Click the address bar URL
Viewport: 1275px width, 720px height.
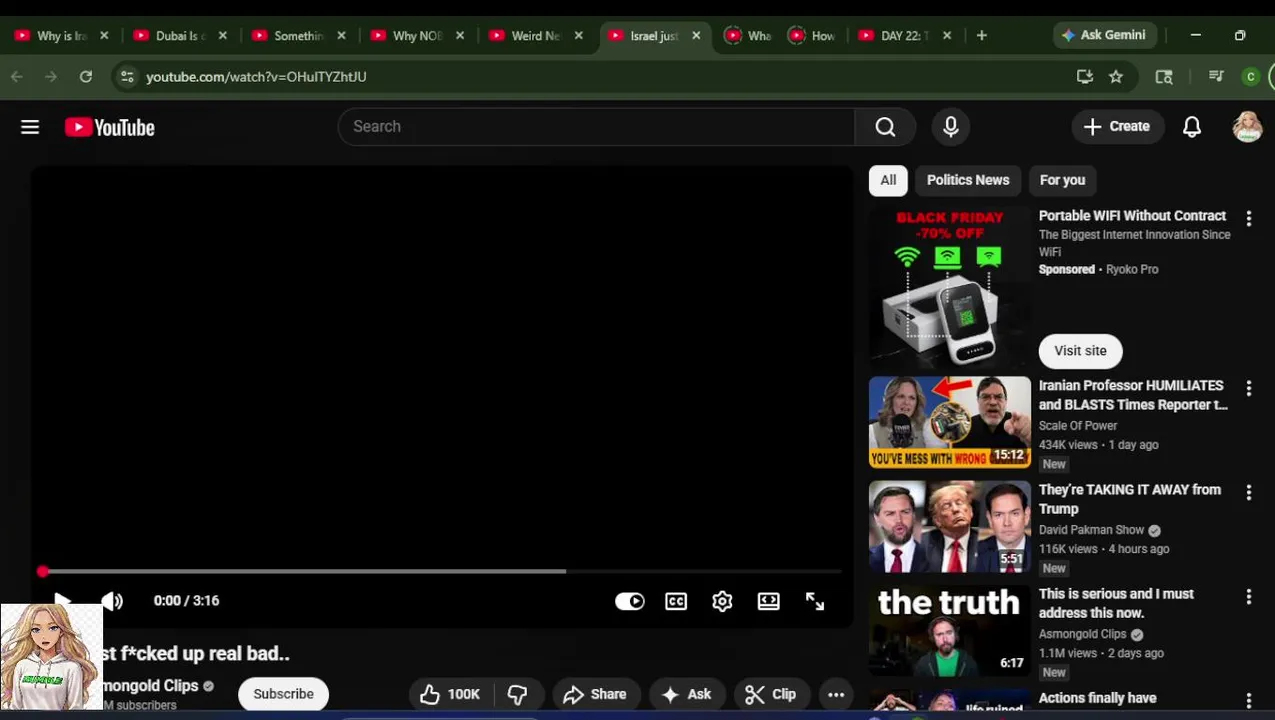(x=256, y=76)
